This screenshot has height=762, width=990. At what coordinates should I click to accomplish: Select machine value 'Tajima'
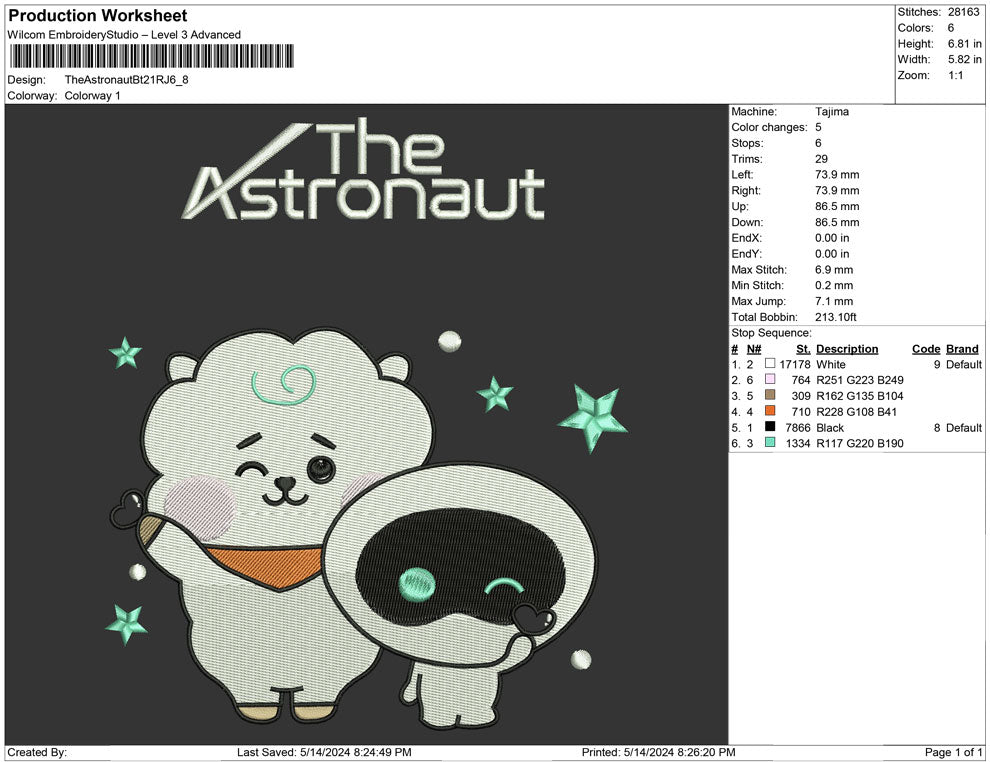click(832, 112)
